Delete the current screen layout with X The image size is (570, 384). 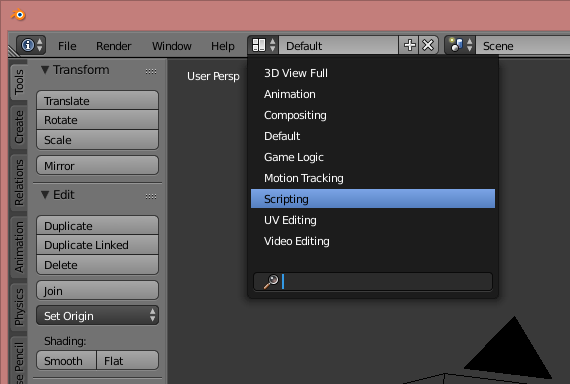point(428,45)
